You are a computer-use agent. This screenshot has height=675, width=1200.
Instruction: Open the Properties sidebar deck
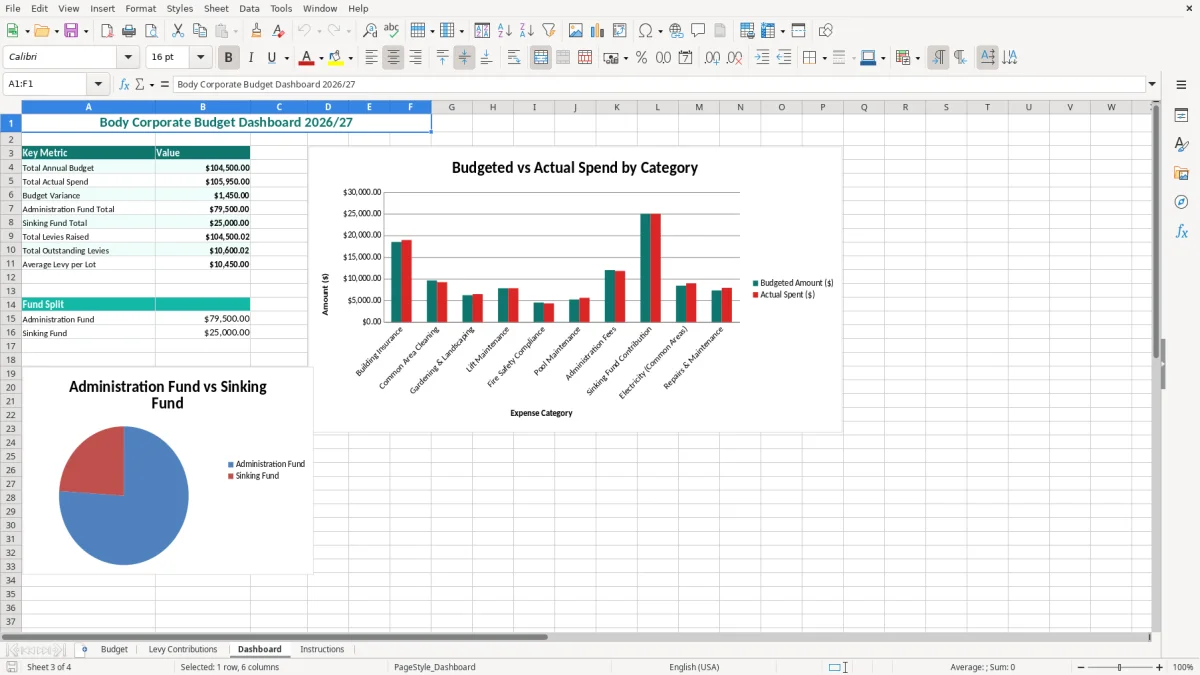pos(1181,115)
